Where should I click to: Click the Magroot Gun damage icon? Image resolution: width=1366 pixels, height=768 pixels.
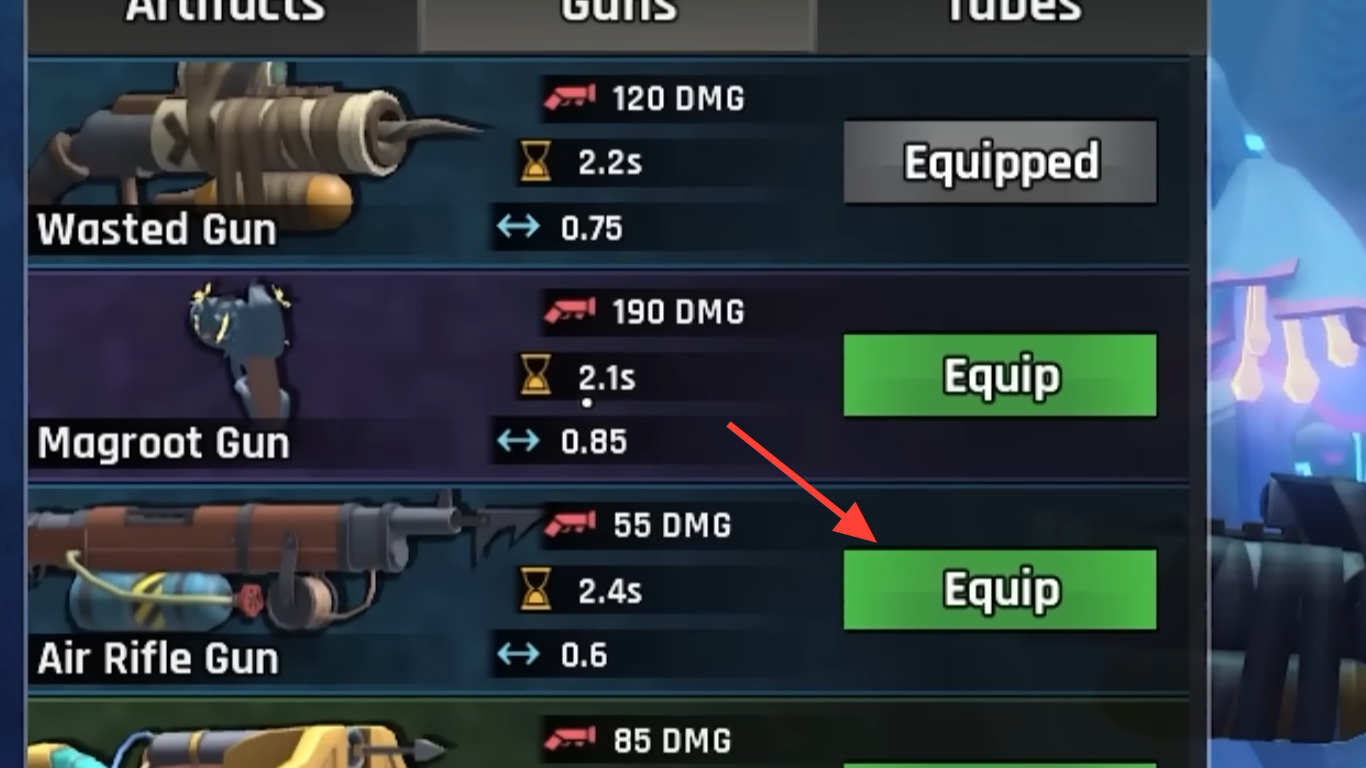(x=570, y=310)
